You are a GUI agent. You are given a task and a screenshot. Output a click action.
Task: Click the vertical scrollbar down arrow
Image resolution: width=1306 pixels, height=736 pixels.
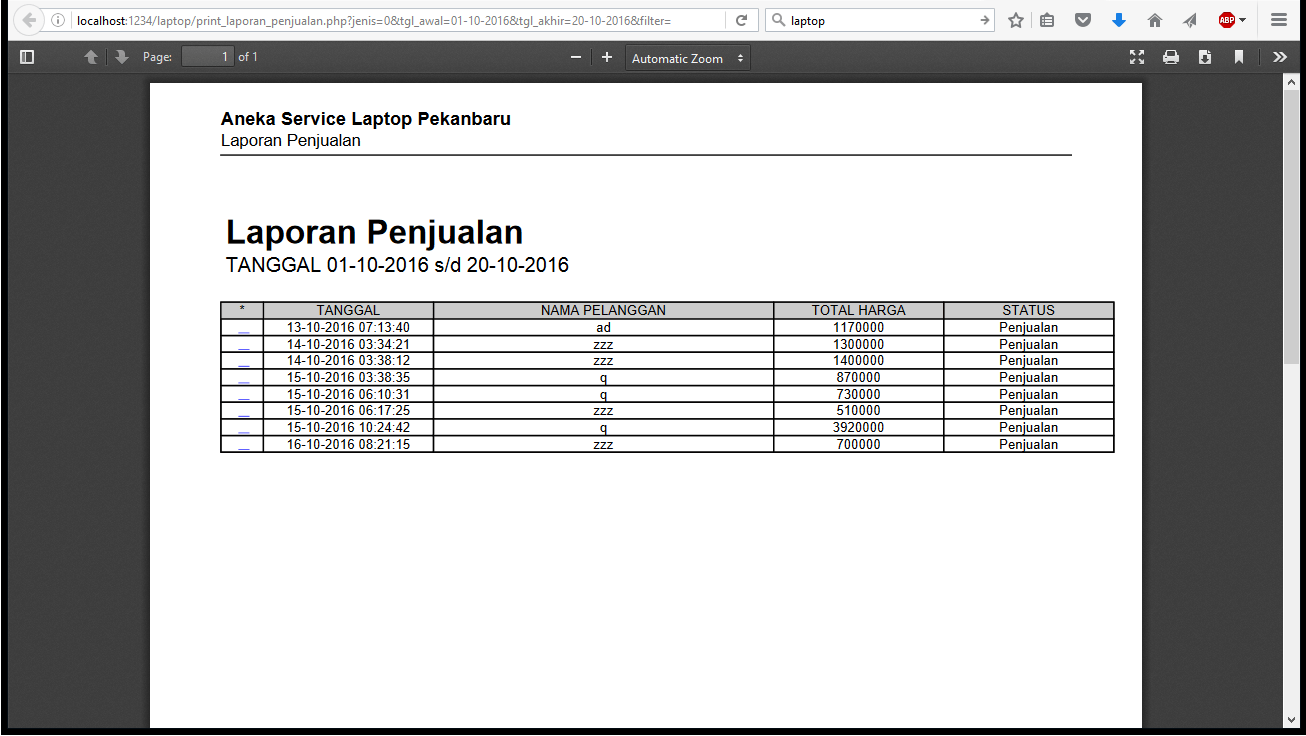coord(1291,719)
